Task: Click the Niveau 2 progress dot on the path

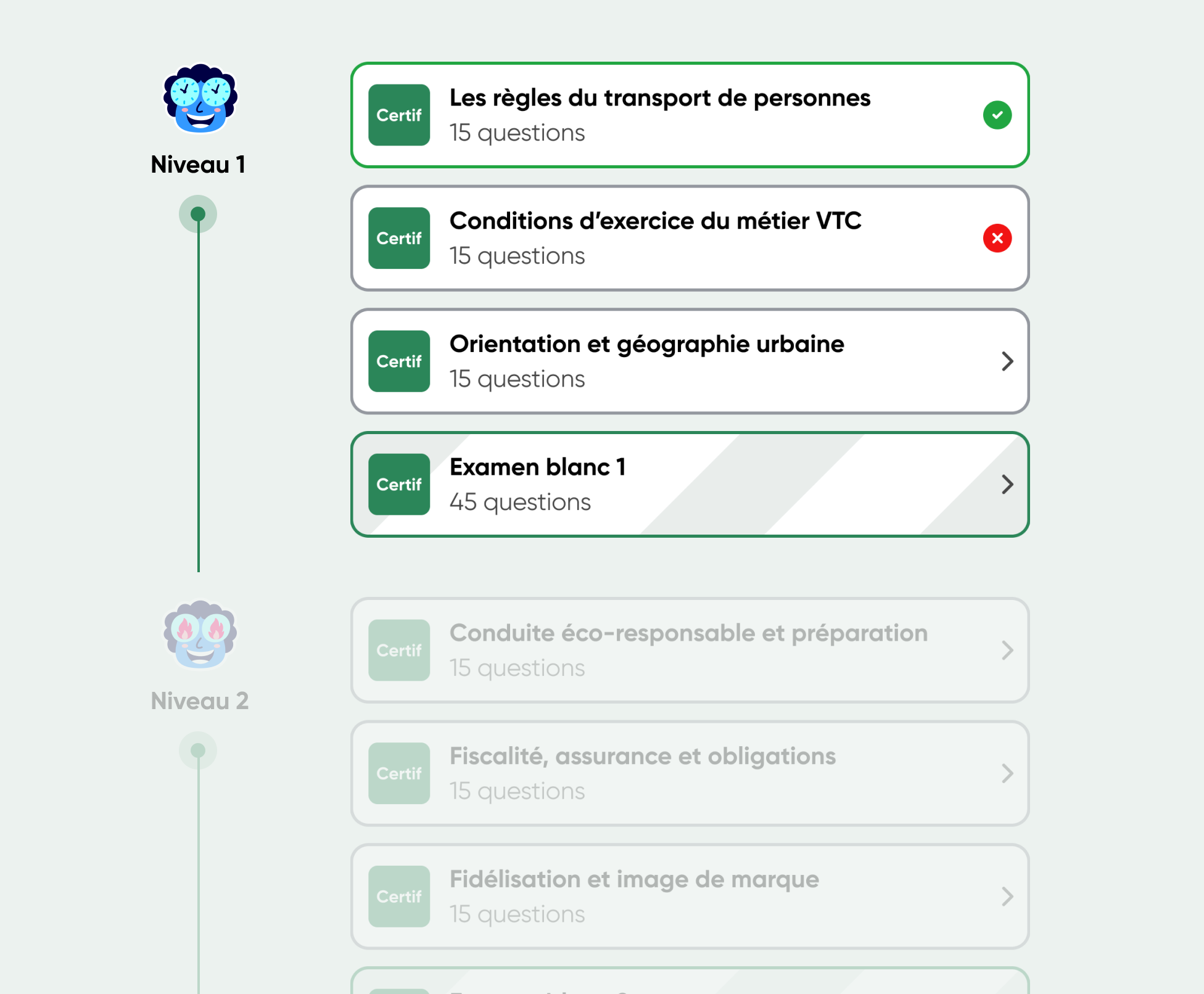Action: coord(198,751)
